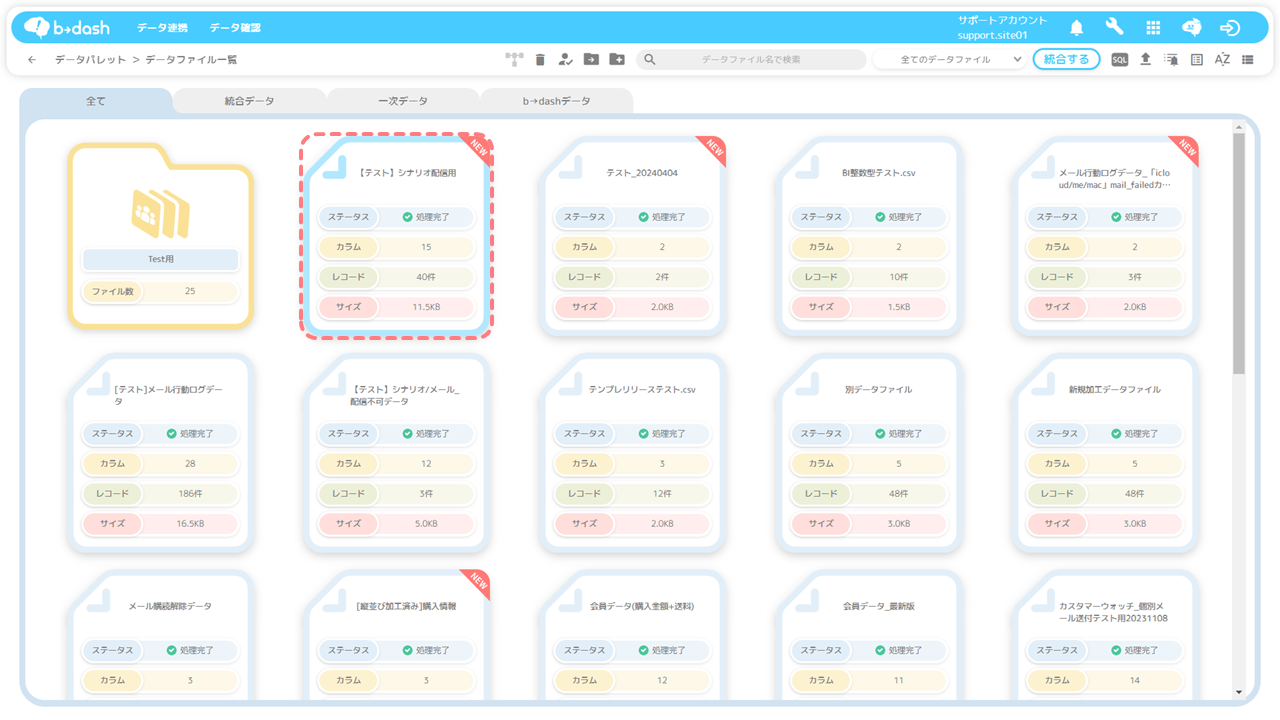Focus the データファイル名で検索 field
Screen dimensions: 1280x720
[751, 60]
